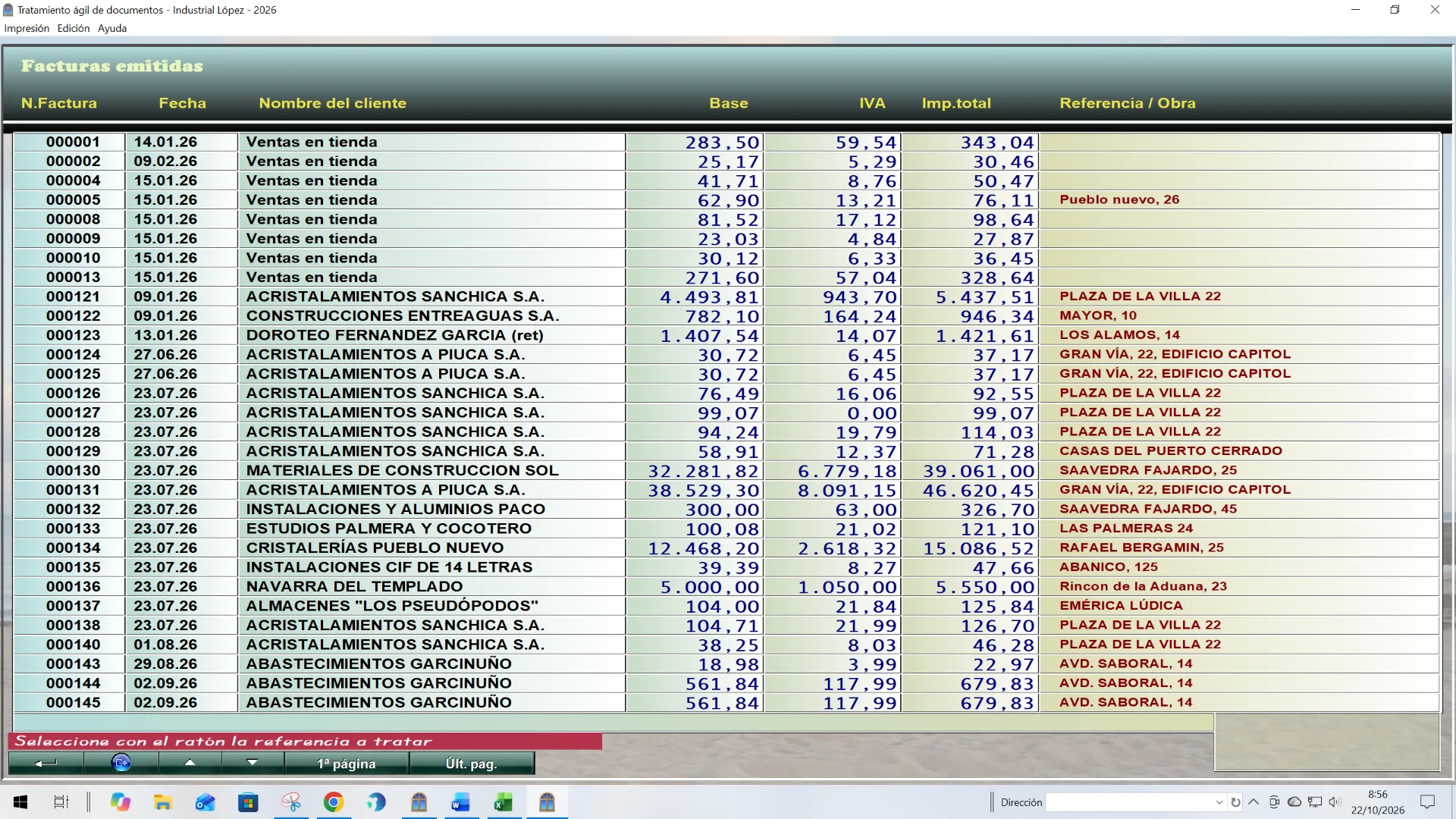Click reference EMÉRICA LÚDICA
Image resolution: width=1456 pixels, height=819 pixels.
[x=1121, y=605]
